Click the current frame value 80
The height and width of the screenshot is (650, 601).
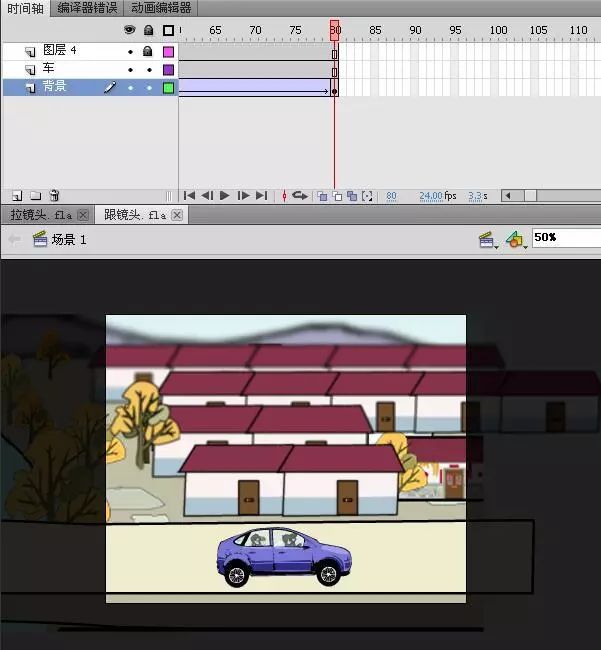click(391, 196)
